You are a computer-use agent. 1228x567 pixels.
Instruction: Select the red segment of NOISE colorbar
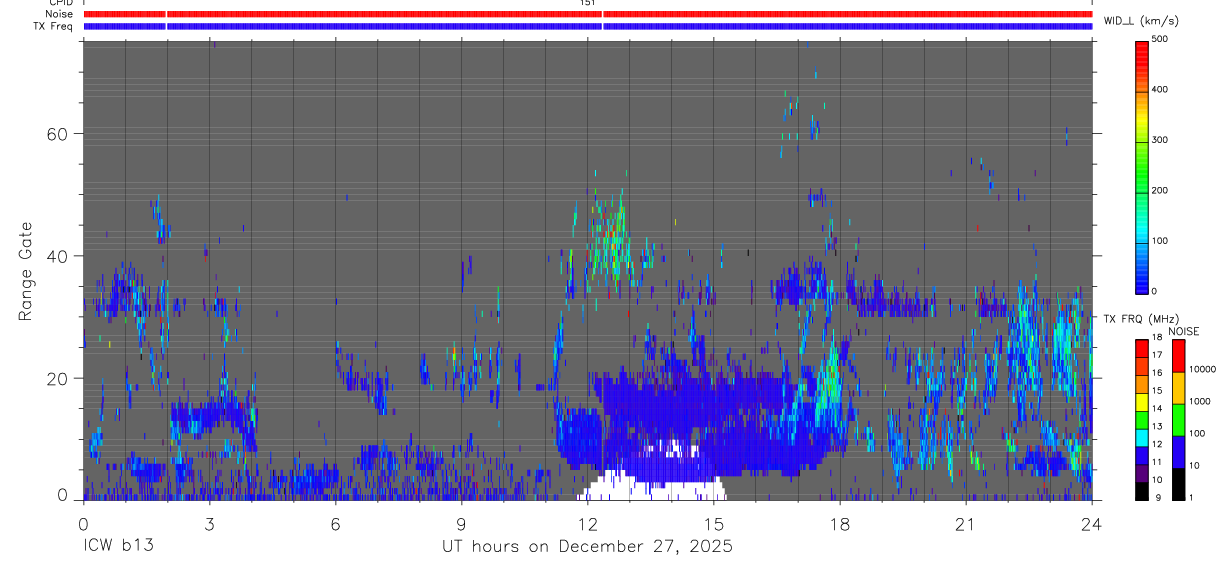tap(1178, 355)
